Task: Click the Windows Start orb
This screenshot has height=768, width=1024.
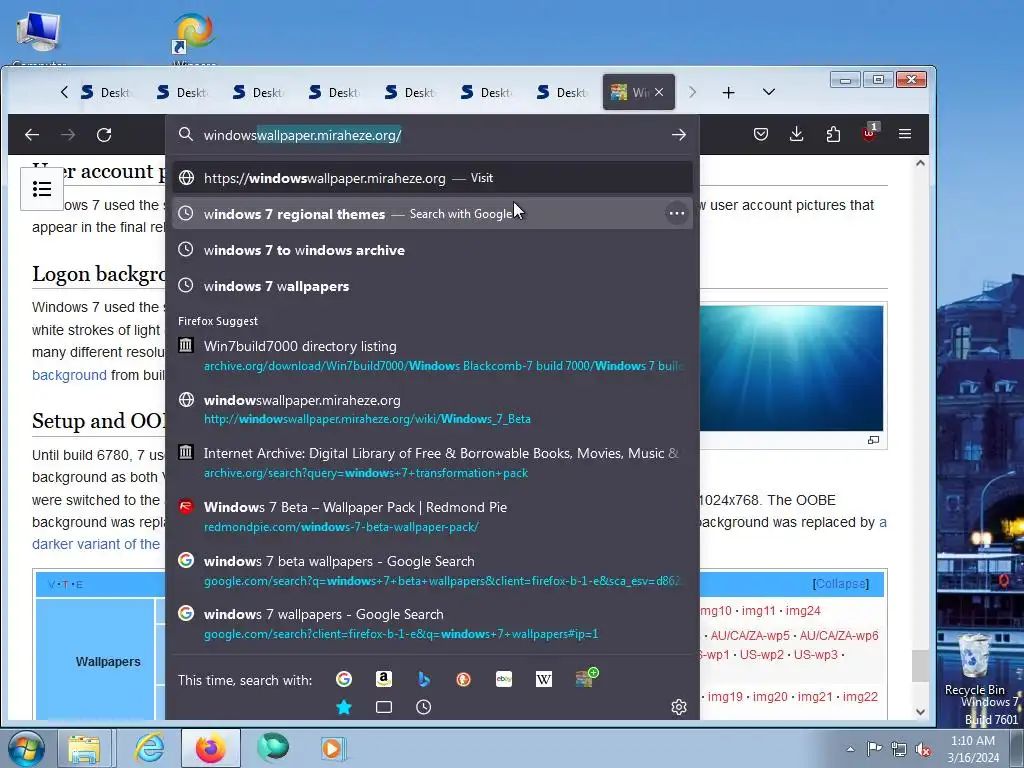Action: pos(25,748)
